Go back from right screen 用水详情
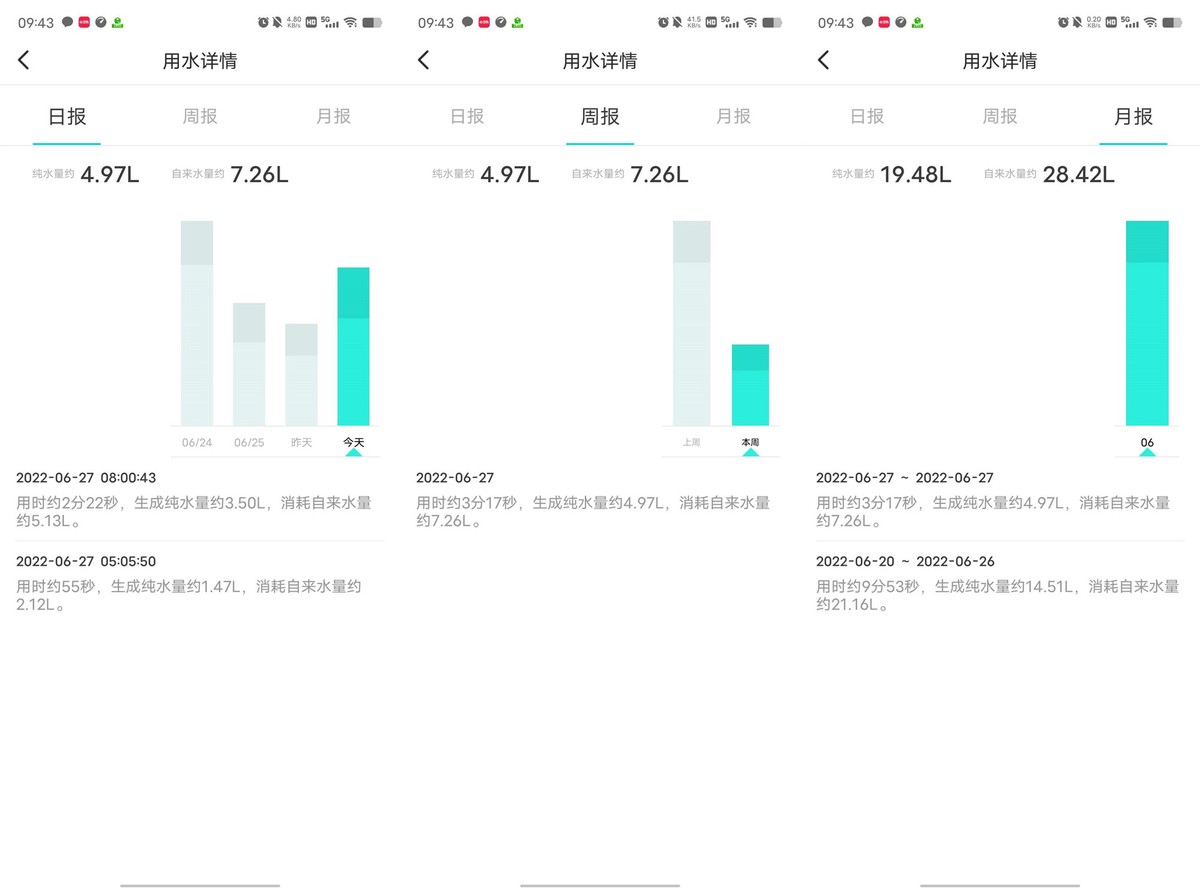 point(824,60)
